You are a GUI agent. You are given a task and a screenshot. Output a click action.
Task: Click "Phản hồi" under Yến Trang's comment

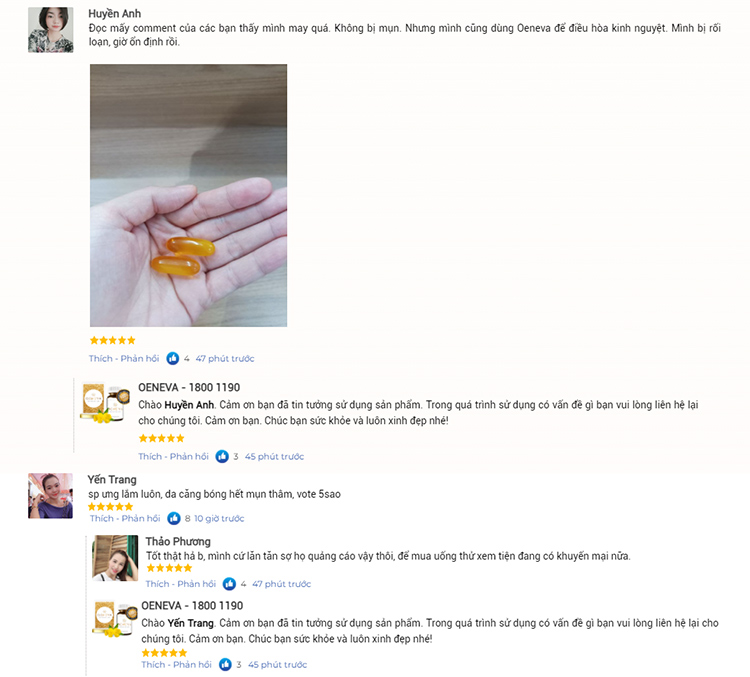click(141, 518)
